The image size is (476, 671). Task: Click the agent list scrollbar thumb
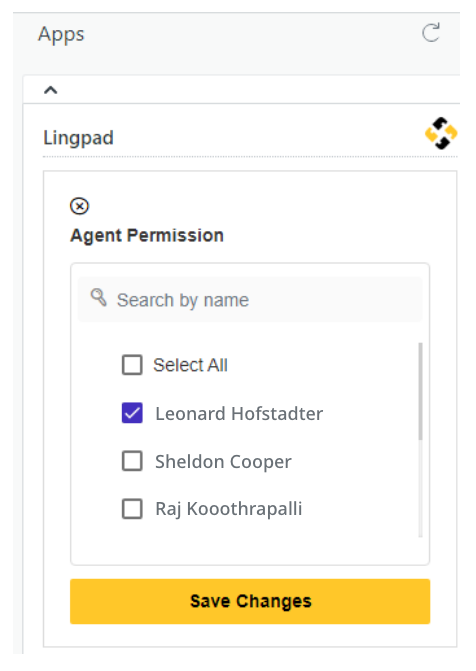click(420, 391)
